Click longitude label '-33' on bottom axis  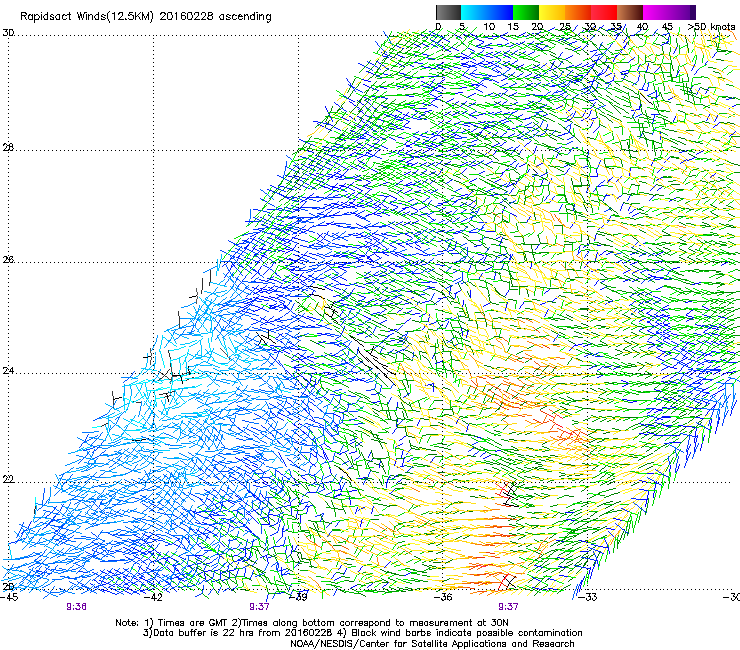point(588,597)
